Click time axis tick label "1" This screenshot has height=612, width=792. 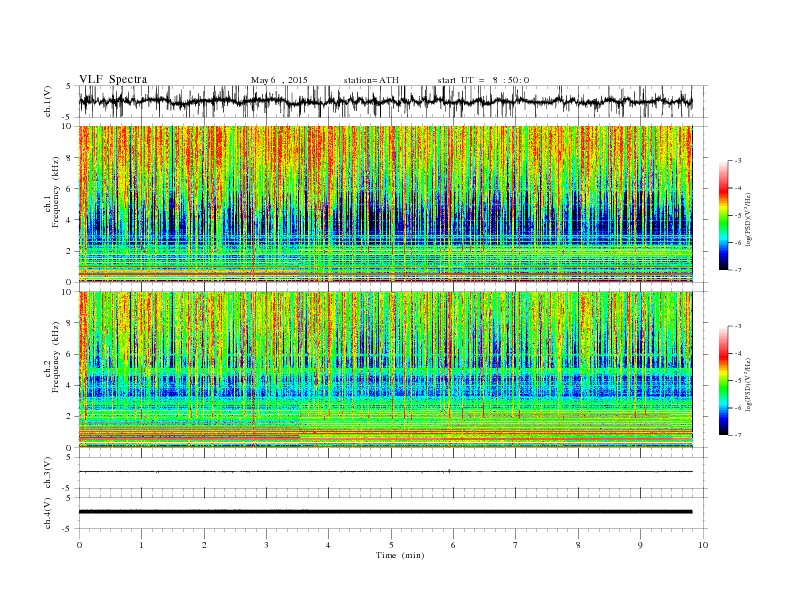click(141, 545)
